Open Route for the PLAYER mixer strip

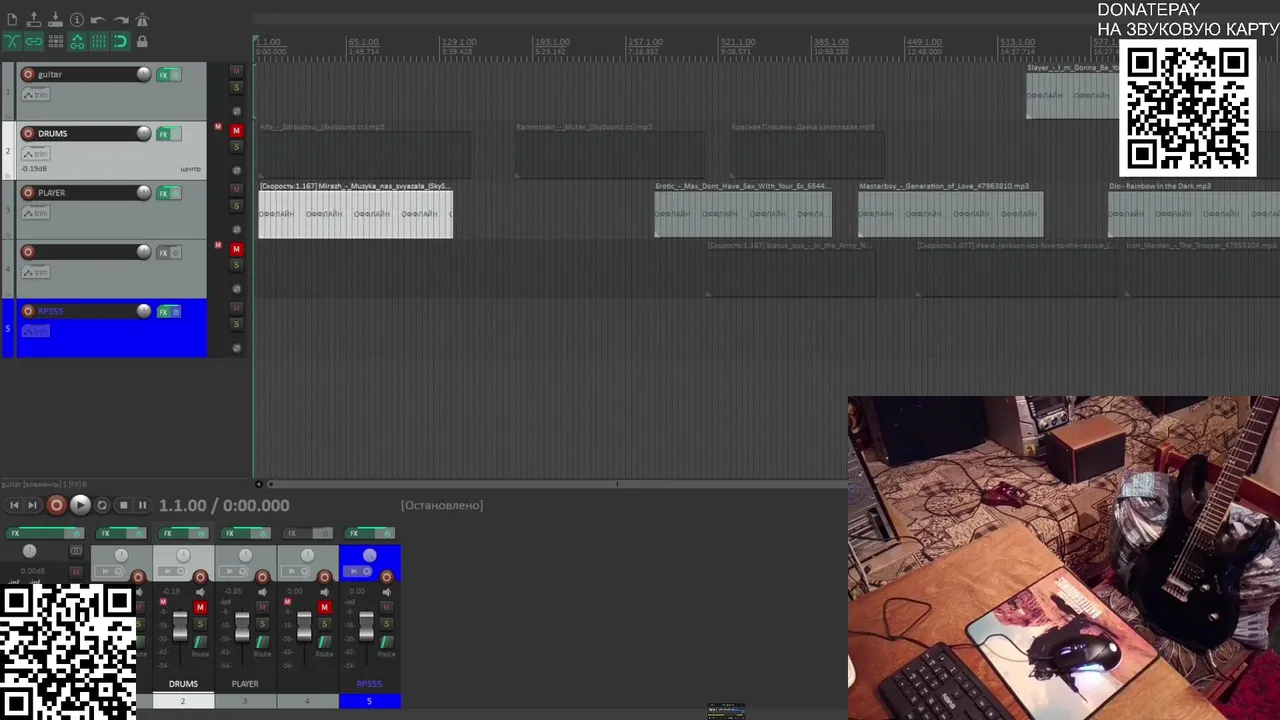coord(262,642)
